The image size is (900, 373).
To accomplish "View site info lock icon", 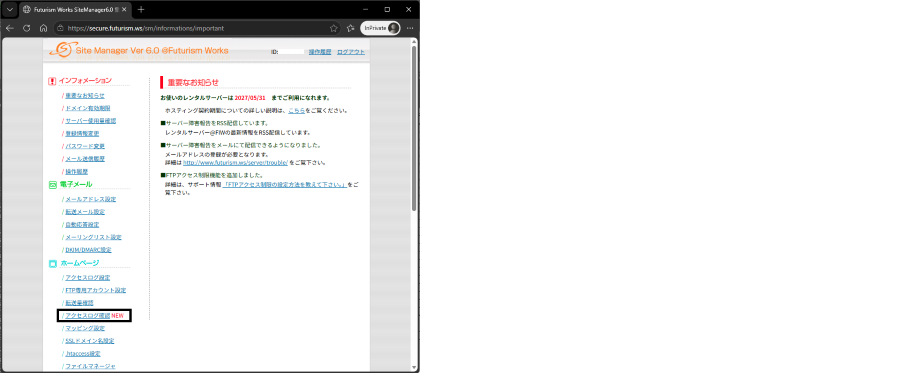I will (x=60, y=28).
